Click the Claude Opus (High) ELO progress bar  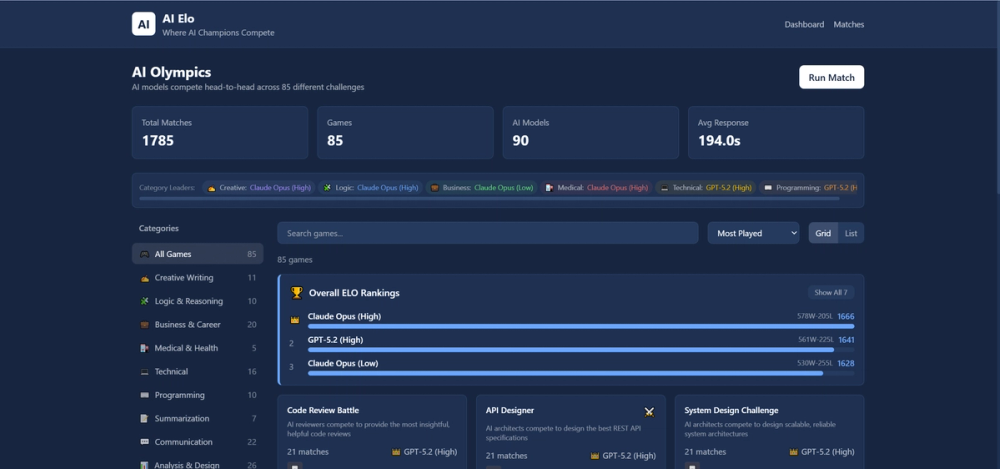[581, 326]
